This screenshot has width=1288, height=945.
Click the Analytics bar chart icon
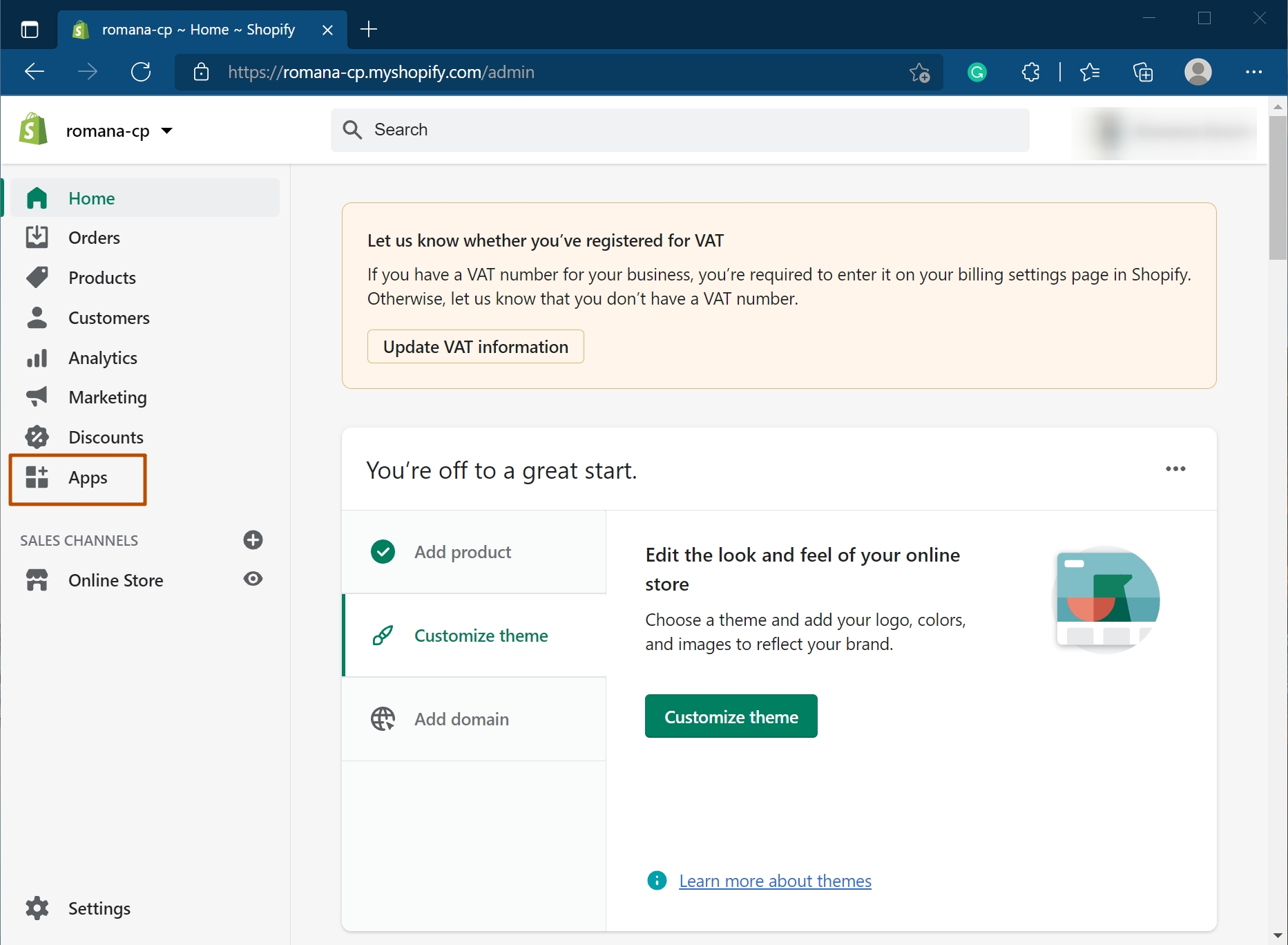coord(37,358)
